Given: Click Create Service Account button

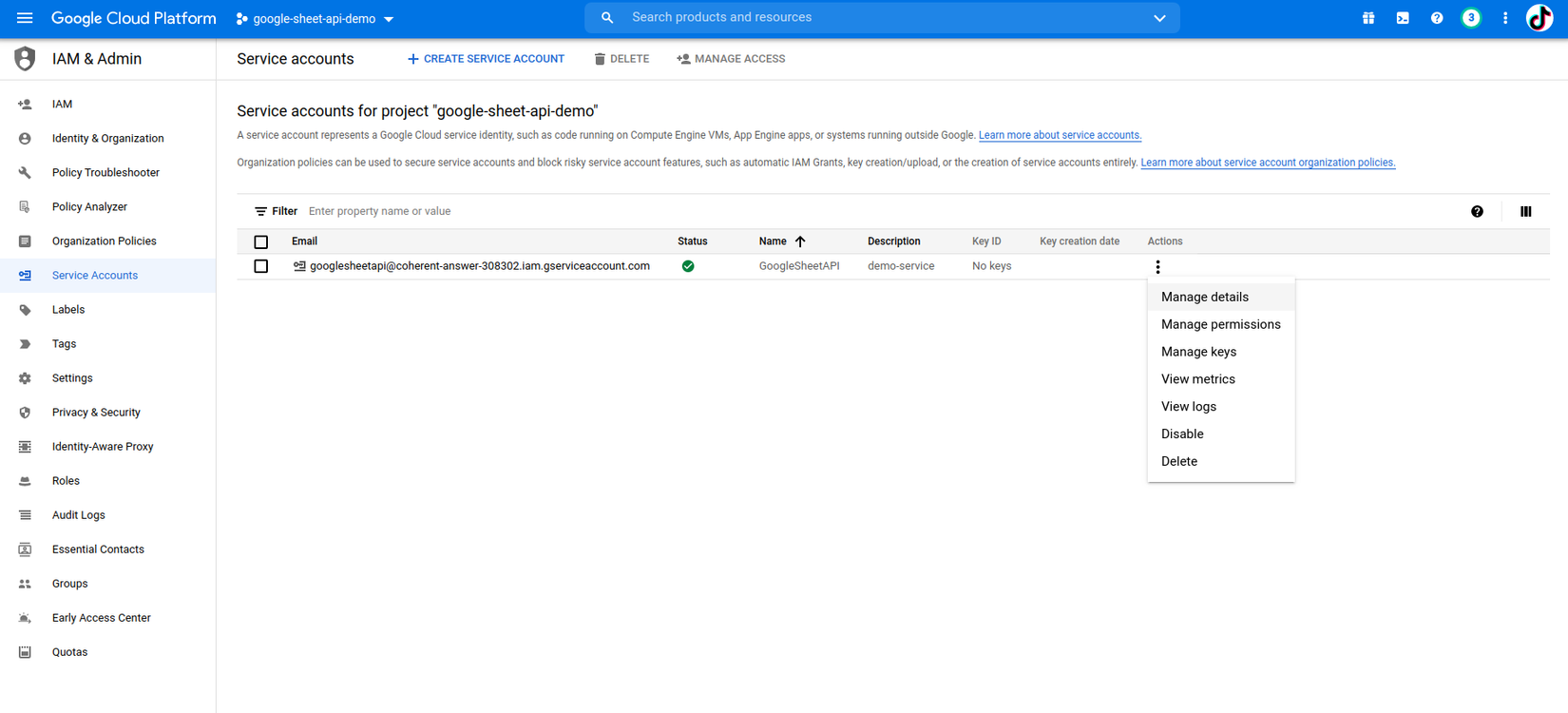Looking at the screenshot, I should tap(486, 59).
